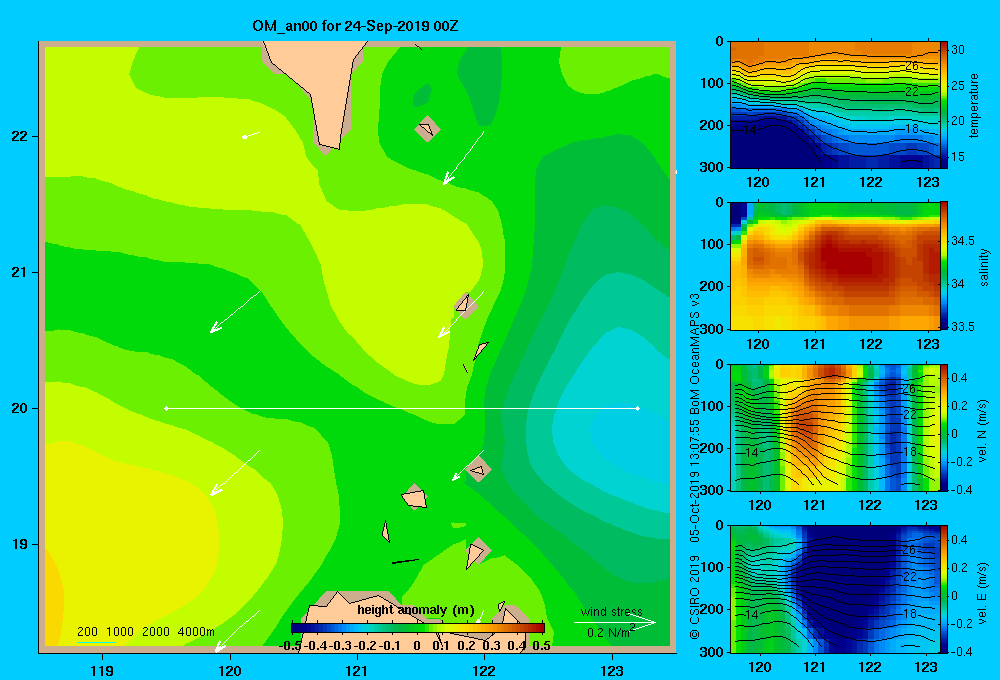Click the '4000m' depth contour legend entry
Screen dimensions: 1000x680
(x=196, y=632)
